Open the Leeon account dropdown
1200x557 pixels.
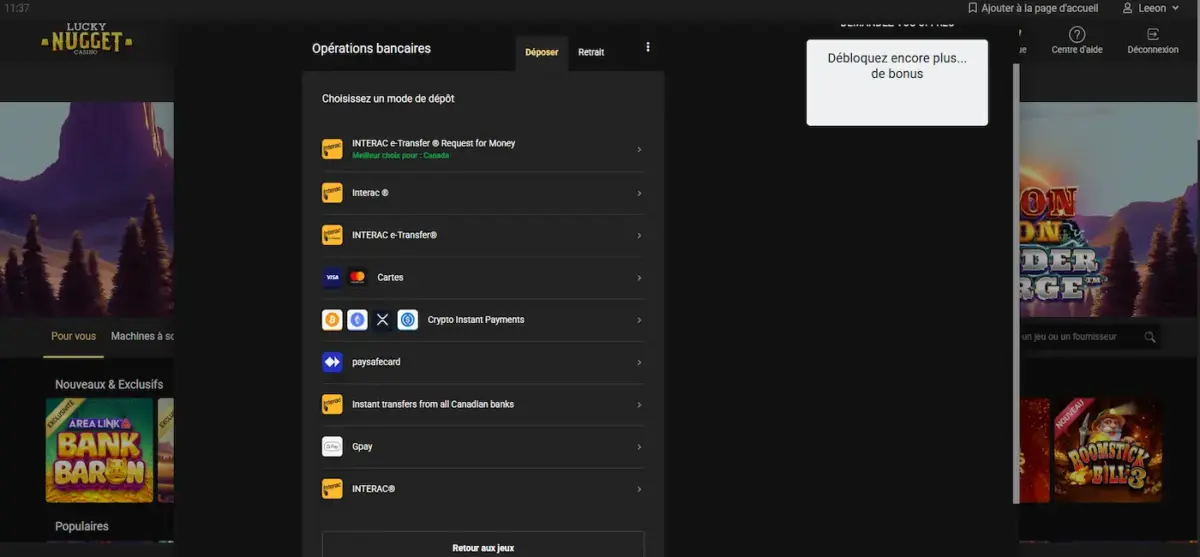pos(1151,8)
